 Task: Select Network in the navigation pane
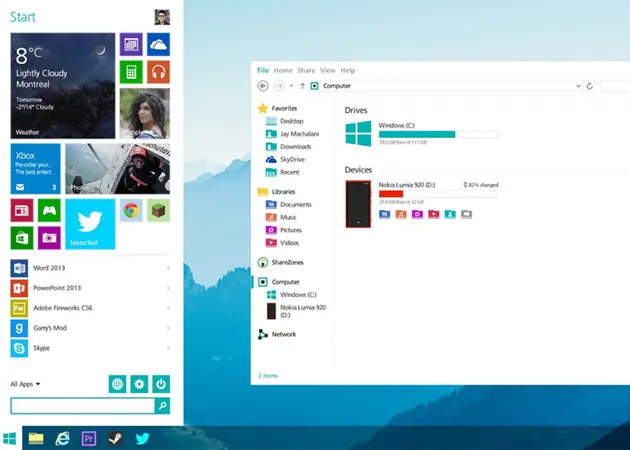277,334
